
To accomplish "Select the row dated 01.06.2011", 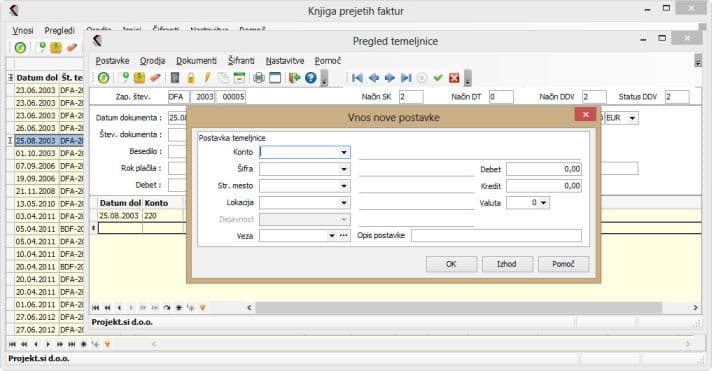I will 49,304.
